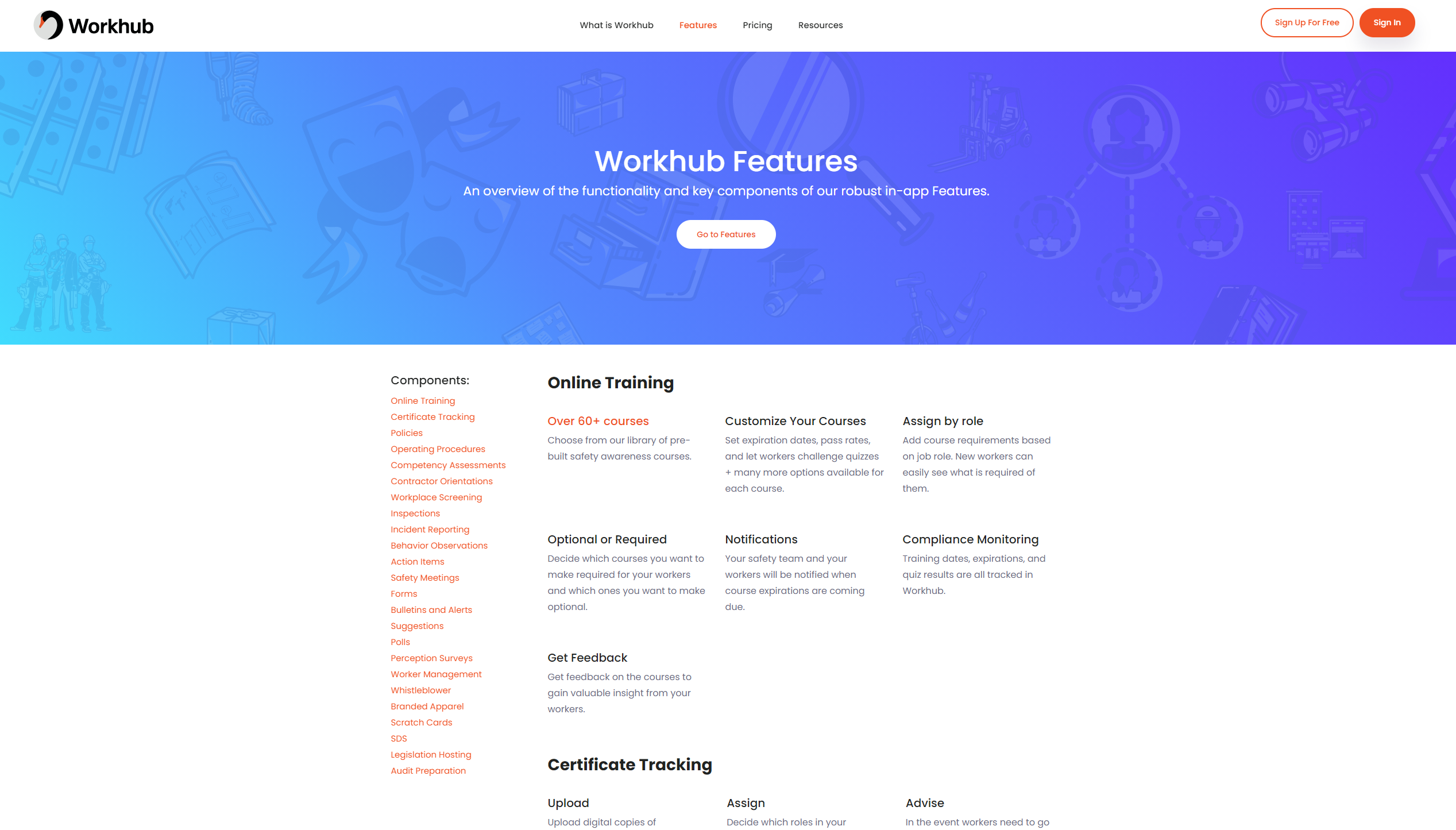The image size is (1456, 830).
Task: Click the Online Training sidebar icon
Action: point(423,400)
